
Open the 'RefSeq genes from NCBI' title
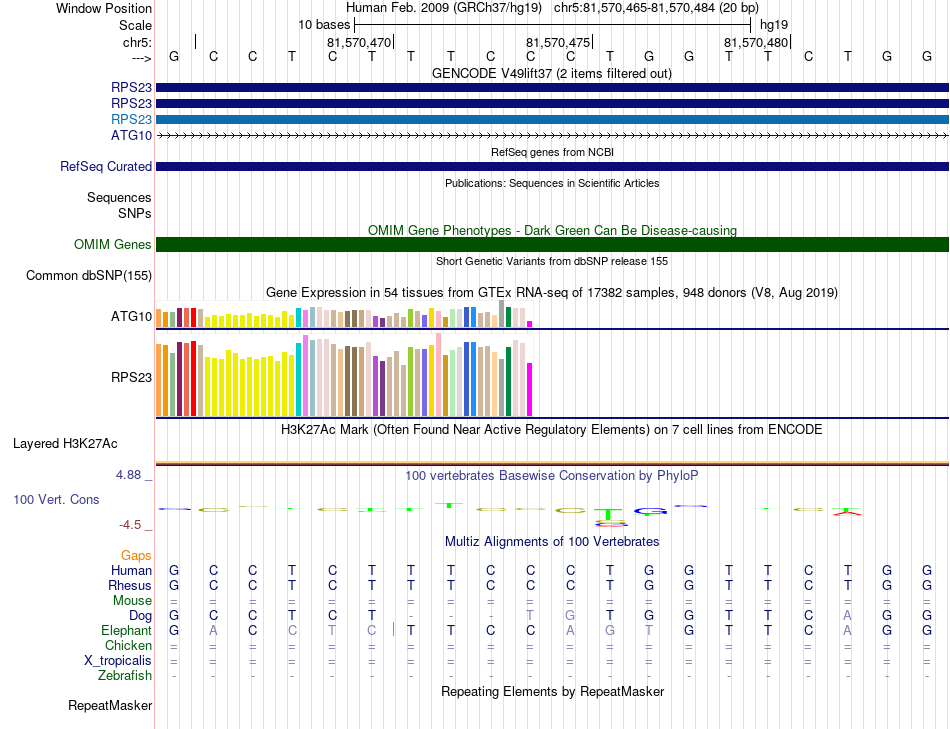pyautogui.click(x=552, y=152)
